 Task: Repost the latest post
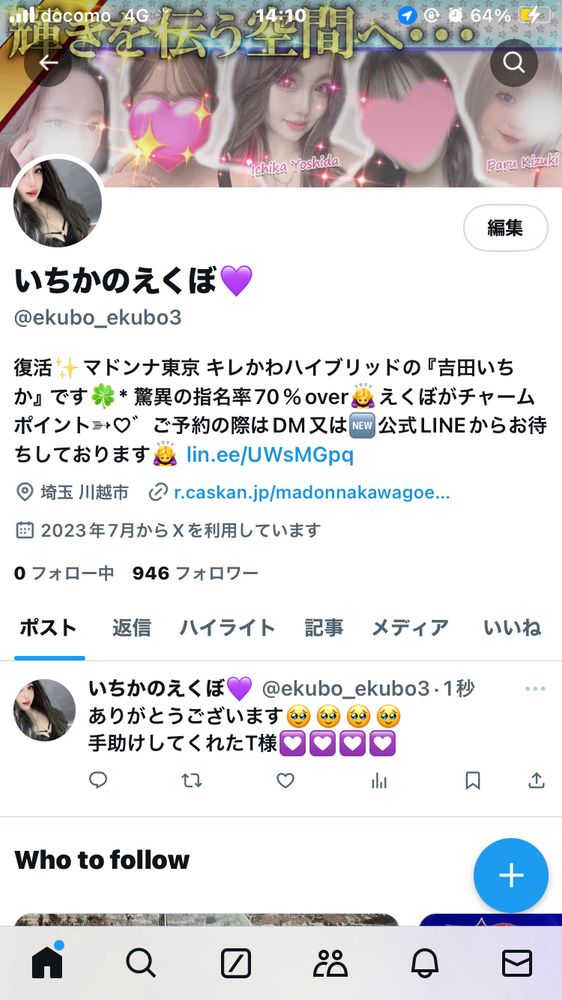tap(191, 780)
